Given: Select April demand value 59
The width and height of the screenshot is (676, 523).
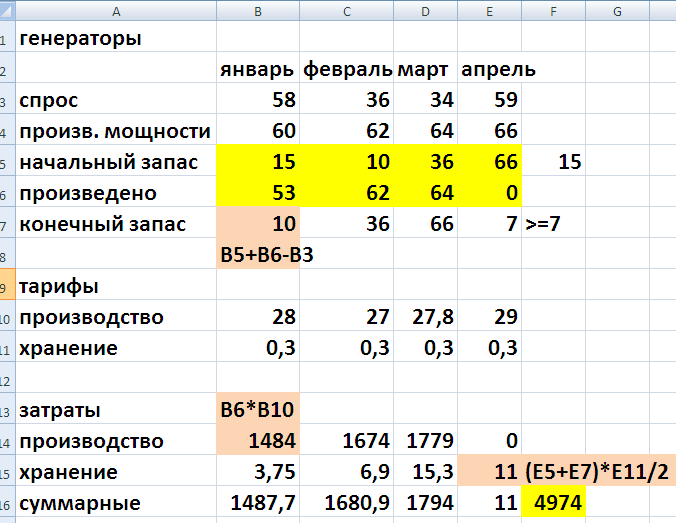Looking at the screenshot, I should tap(489, 100).
